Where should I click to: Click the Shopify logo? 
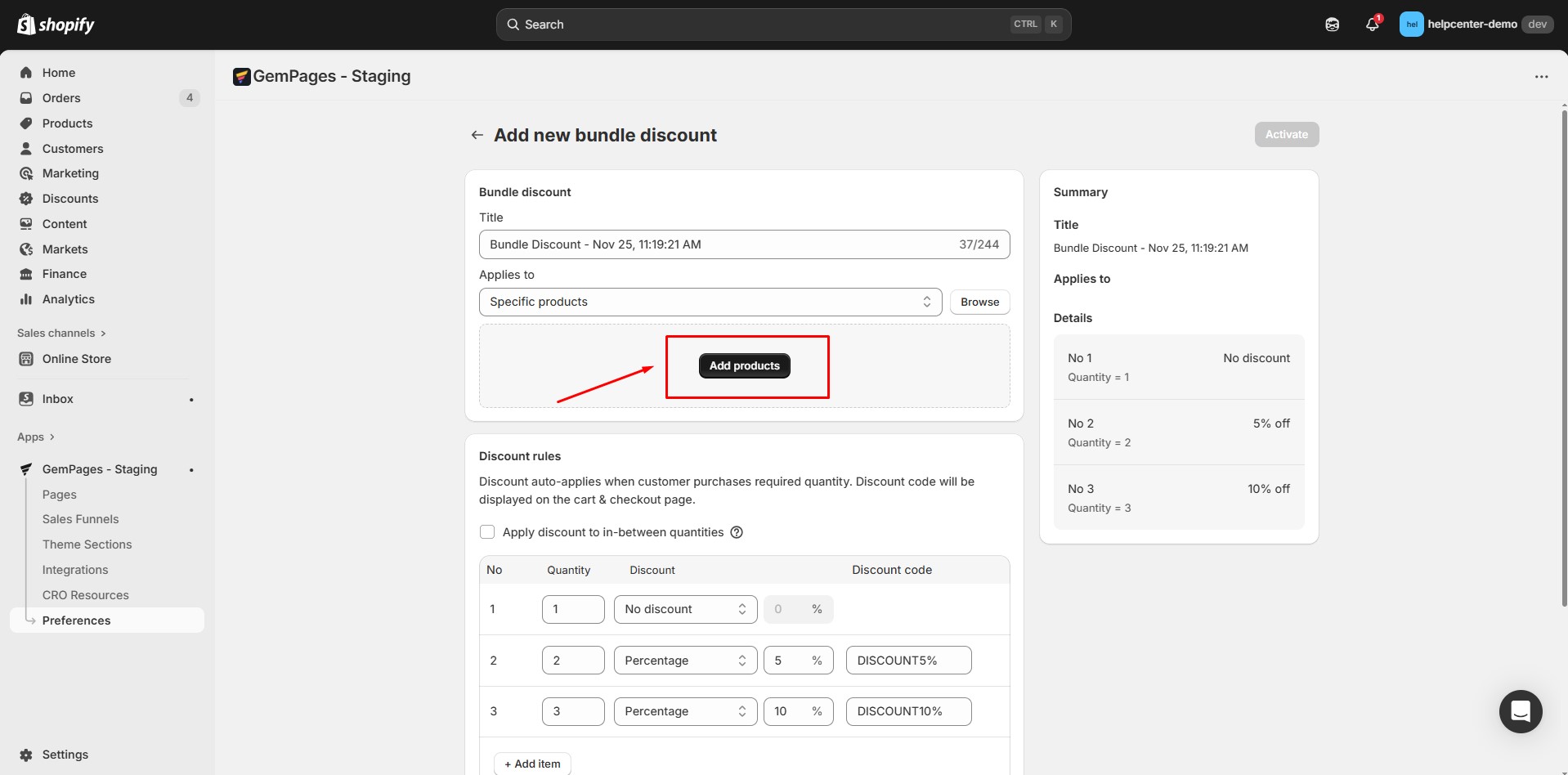[56, 25]
